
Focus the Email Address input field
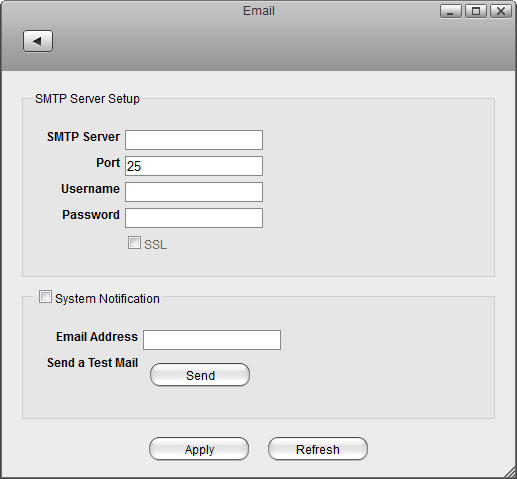(212, 340)
